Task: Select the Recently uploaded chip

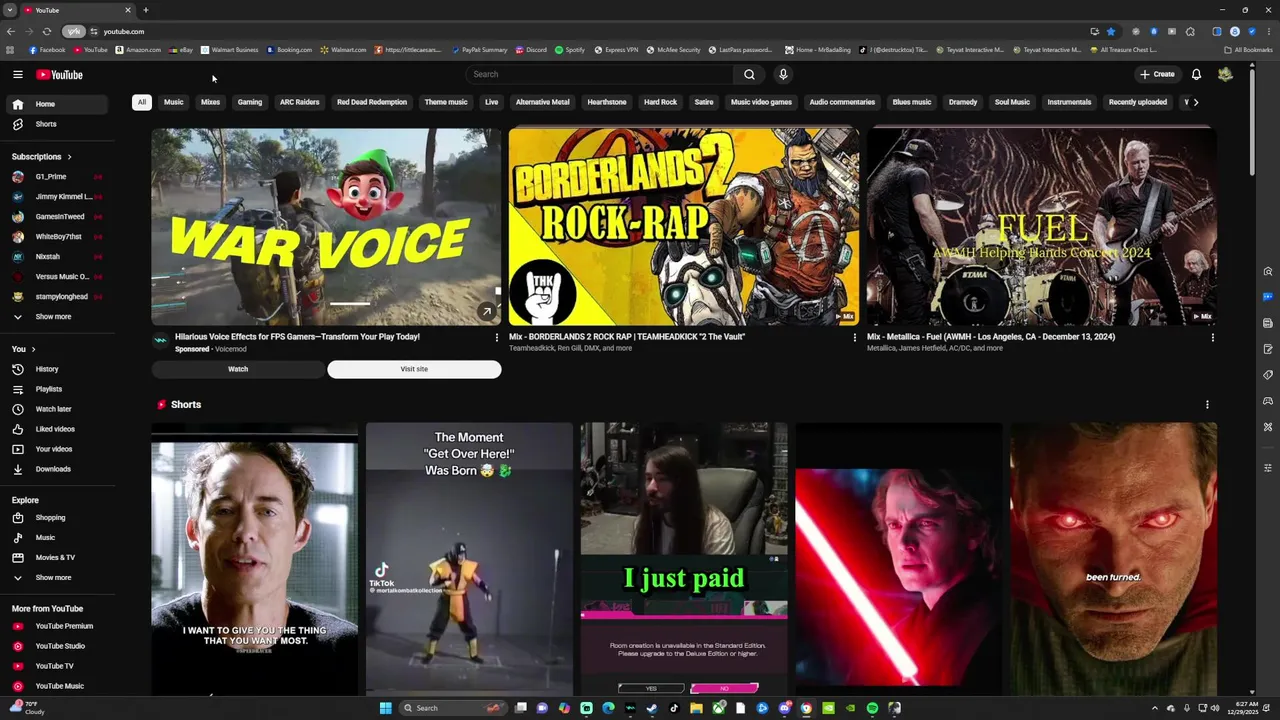Action: [1138, 102]
